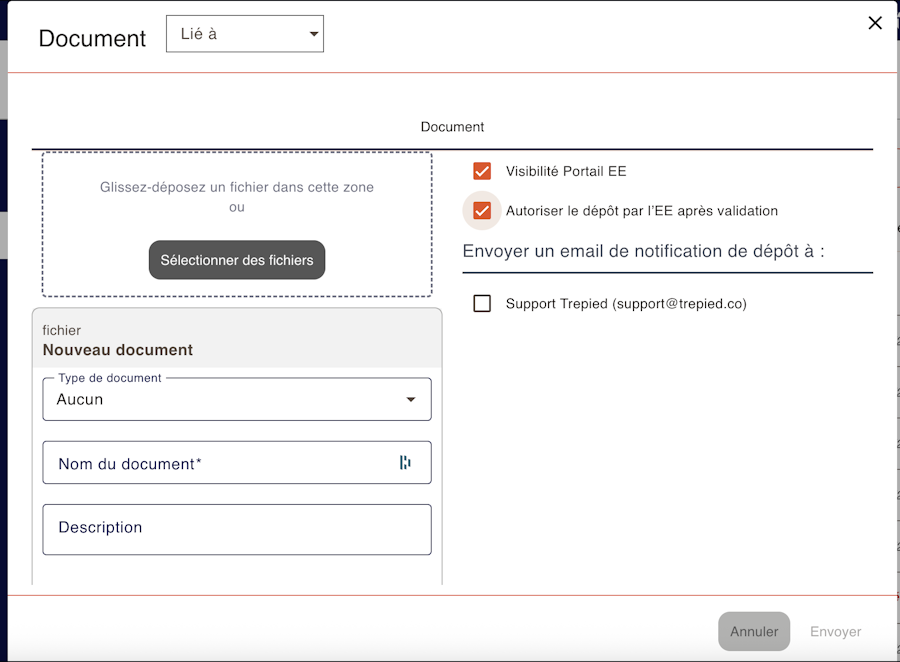Click into the Description field
Viewport: 900px width, 662px height.
coord(236,529)
